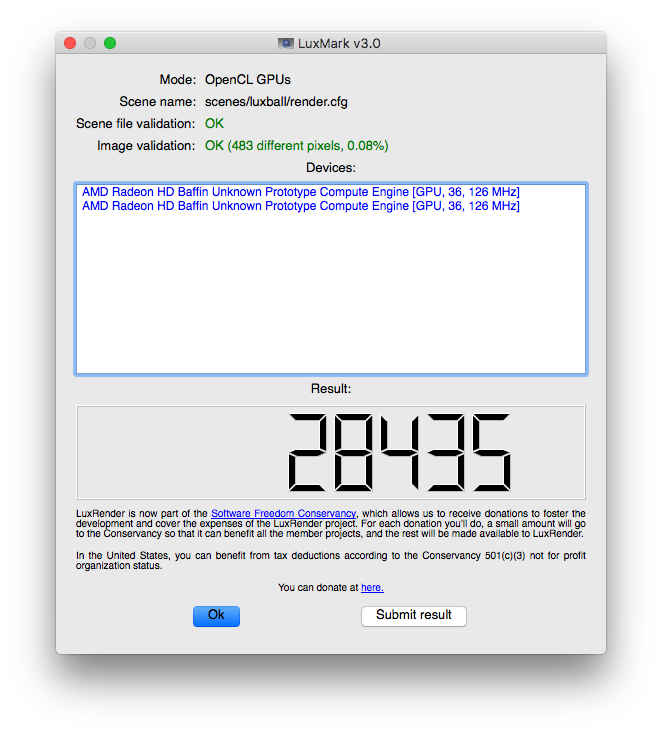Click the scene name scenes/luxball/render.cfg
Screen dimensions: 662x734
[x=276, y=102]
